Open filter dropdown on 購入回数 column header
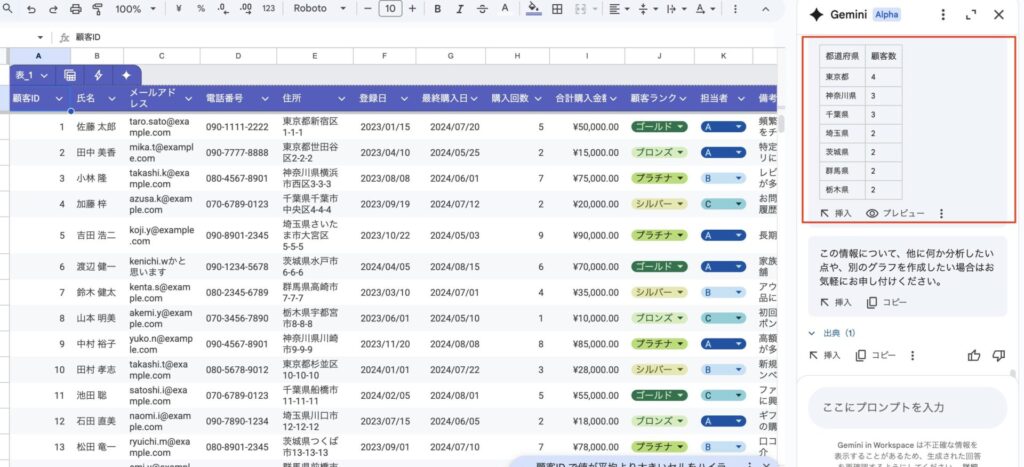1024x467 pixels. (538, 99)
